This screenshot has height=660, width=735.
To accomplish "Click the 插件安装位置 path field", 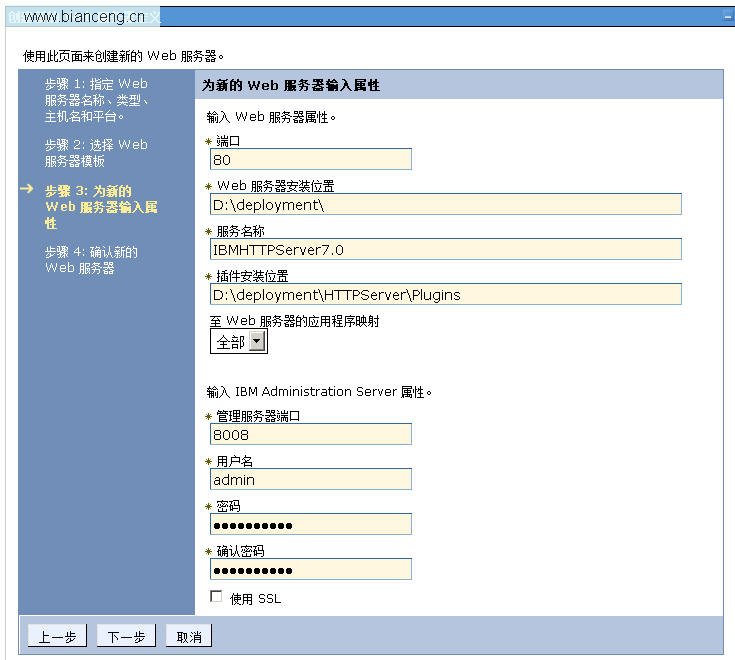I will [446, 294].
